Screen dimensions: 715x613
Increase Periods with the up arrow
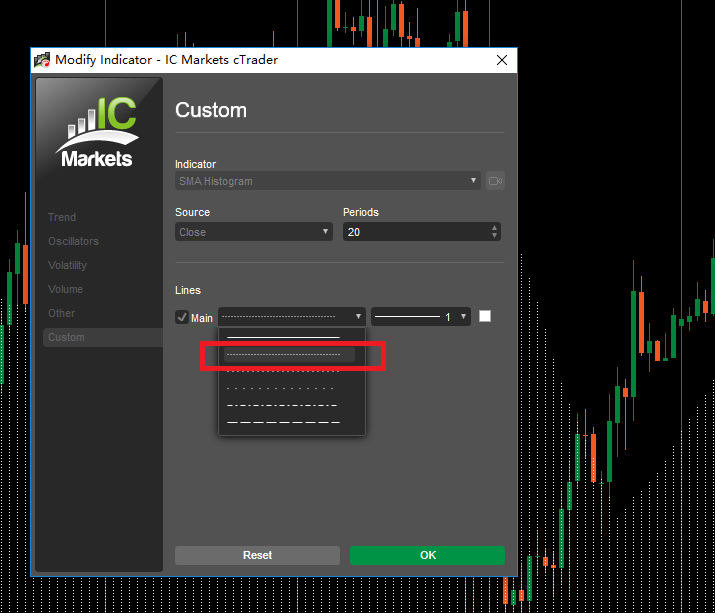pyautogui.click(x=494, y=228)
